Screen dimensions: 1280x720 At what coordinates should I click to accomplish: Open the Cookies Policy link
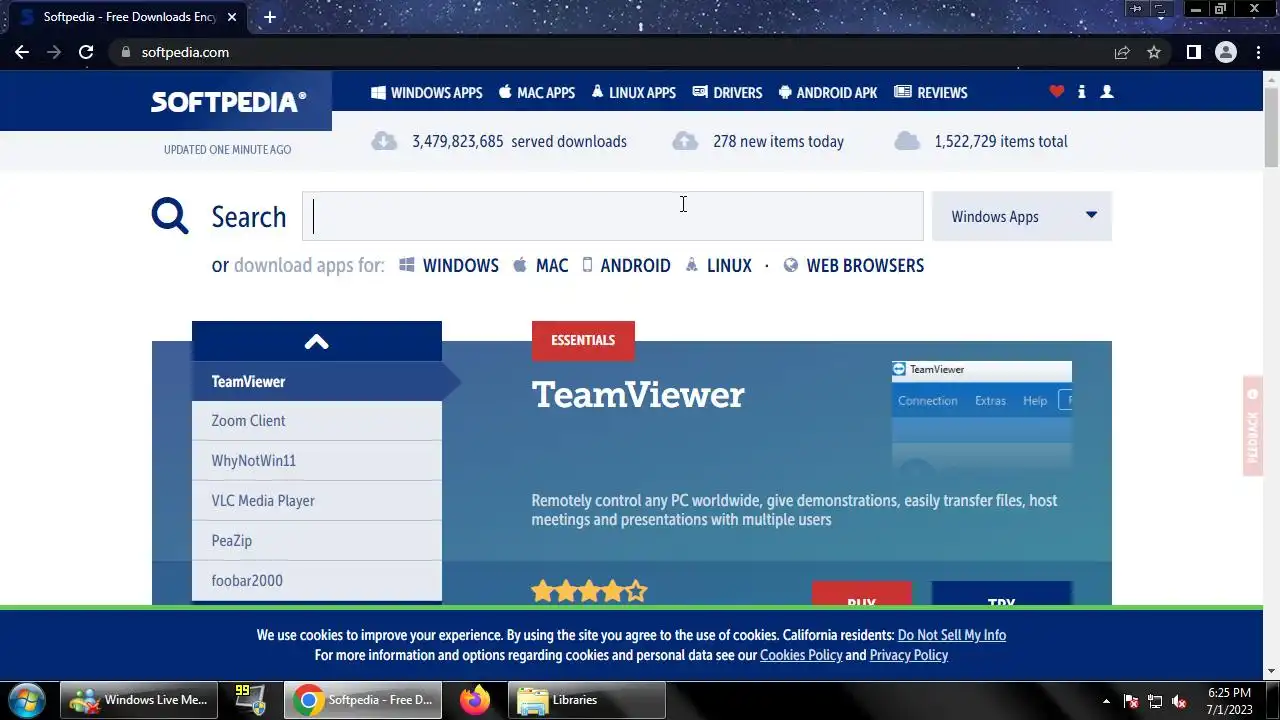(801, 655)
